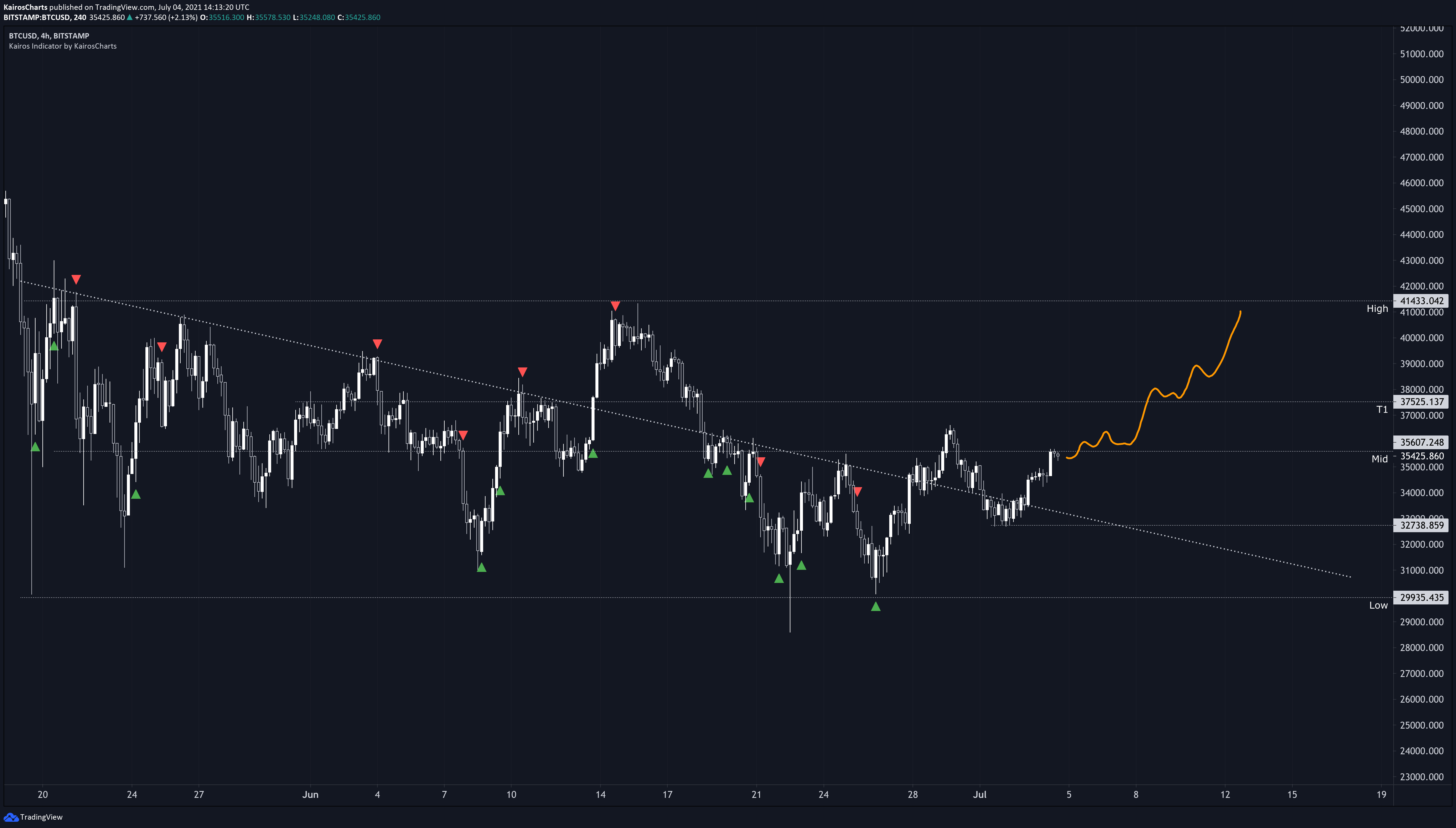Click the 'Low' text label on chart
The width and height of the screenshot is (1456, 828).
coord(1378,605)
